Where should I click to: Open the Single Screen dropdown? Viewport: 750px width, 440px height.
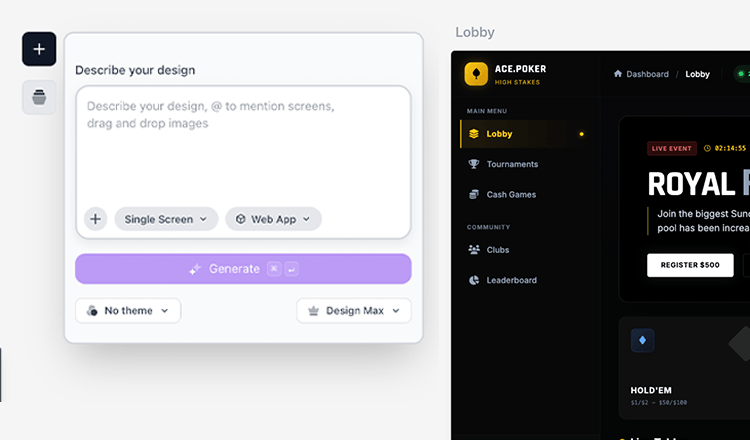(166, 219)
